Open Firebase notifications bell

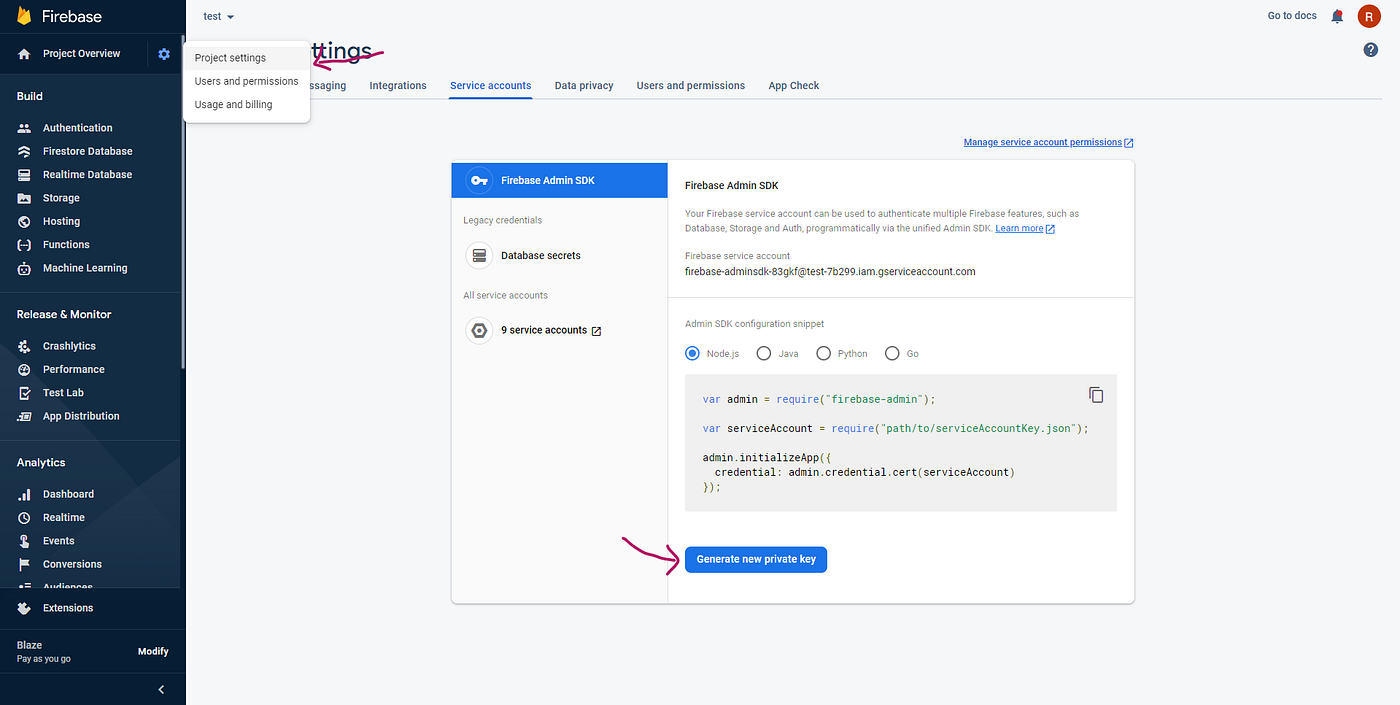pyautogui.click(x=1337, y=15)
